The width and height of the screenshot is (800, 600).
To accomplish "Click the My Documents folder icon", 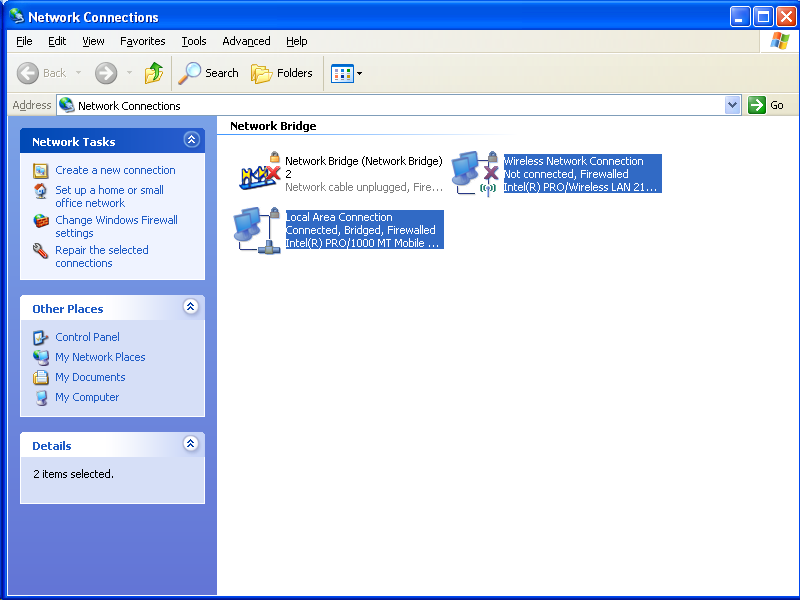I will point(41,377).
